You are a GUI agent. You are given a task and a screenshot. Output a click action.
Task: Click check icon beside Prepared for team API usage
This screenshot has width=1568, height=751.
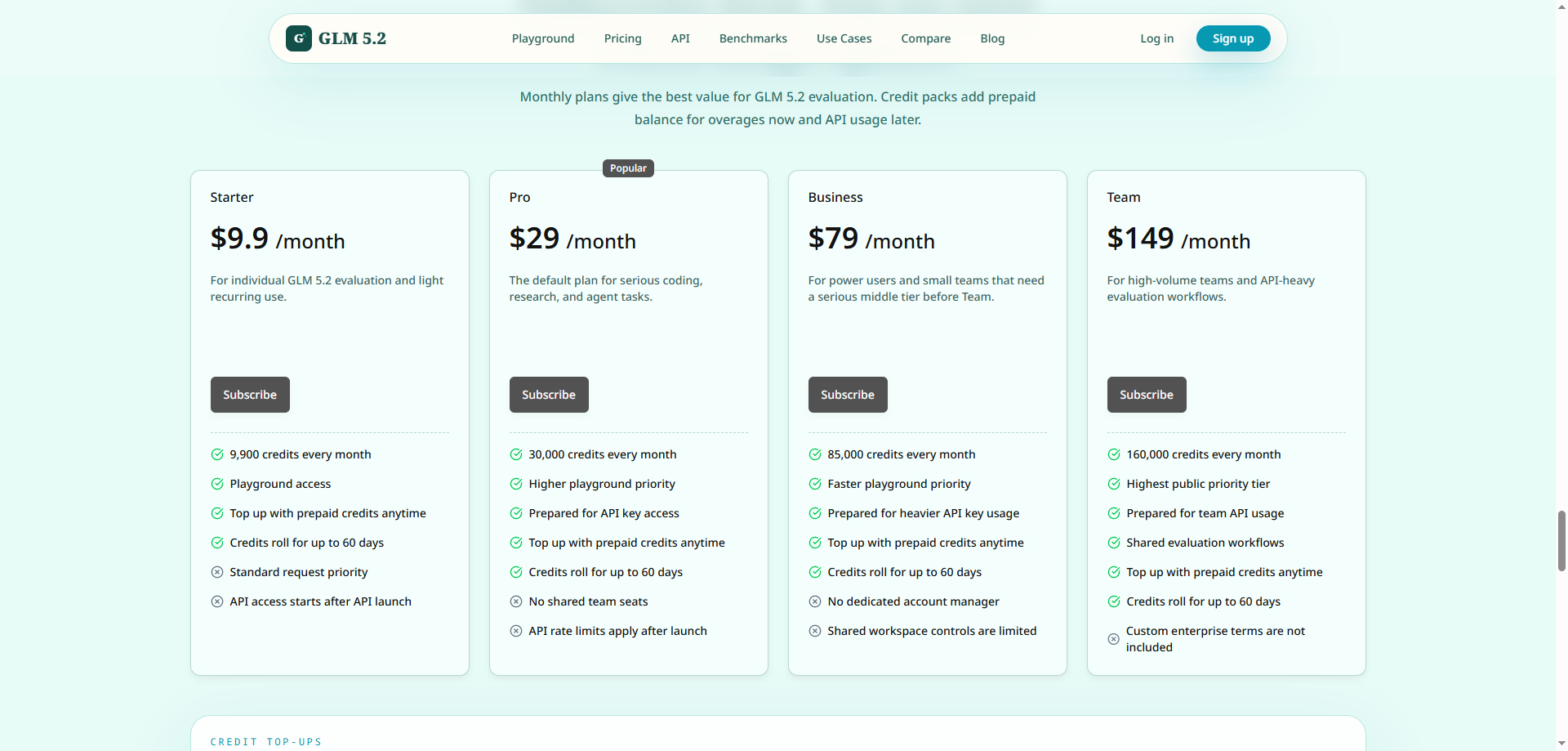(x=1114, y=513)
